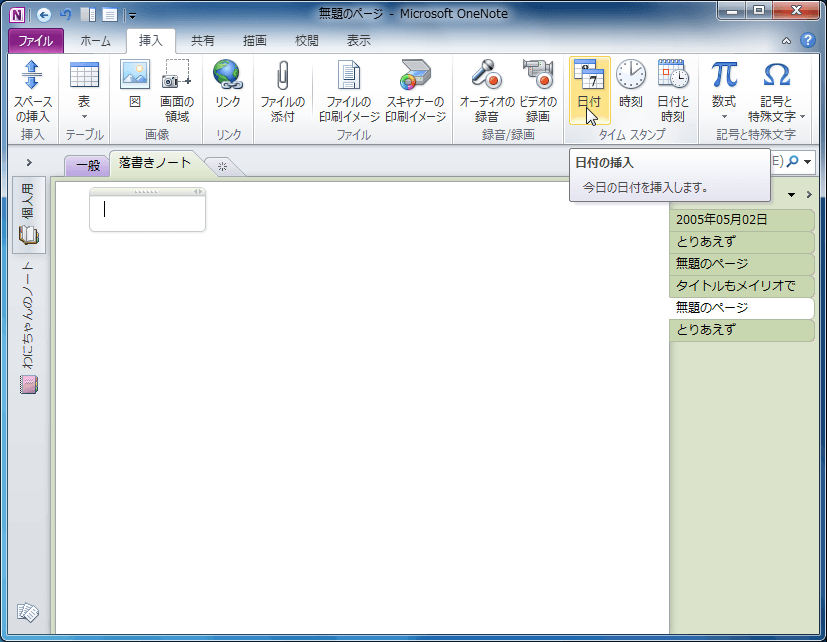Select the 挿入 ribbon tab

(x=151, y=41)
